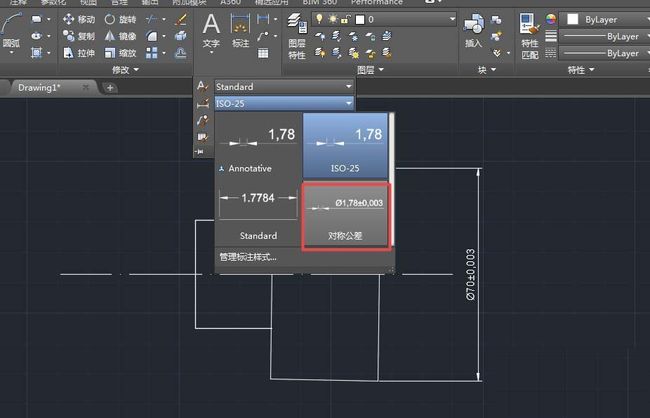Click 管理标注样式... (Manage Dimension Styles)

point(248,257)
